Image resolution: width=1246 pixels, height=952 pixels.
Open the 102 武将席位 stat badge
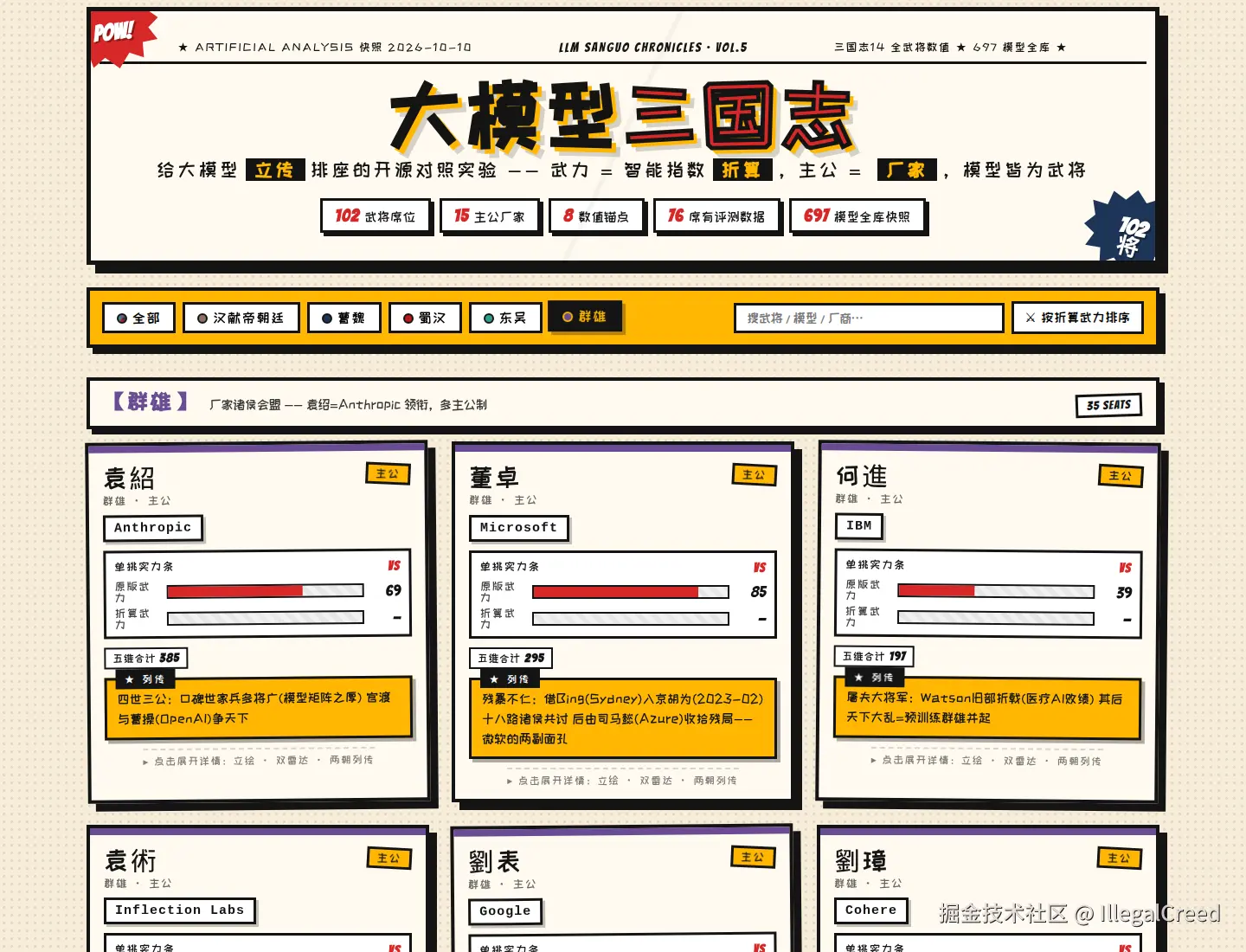click(376, 216)
